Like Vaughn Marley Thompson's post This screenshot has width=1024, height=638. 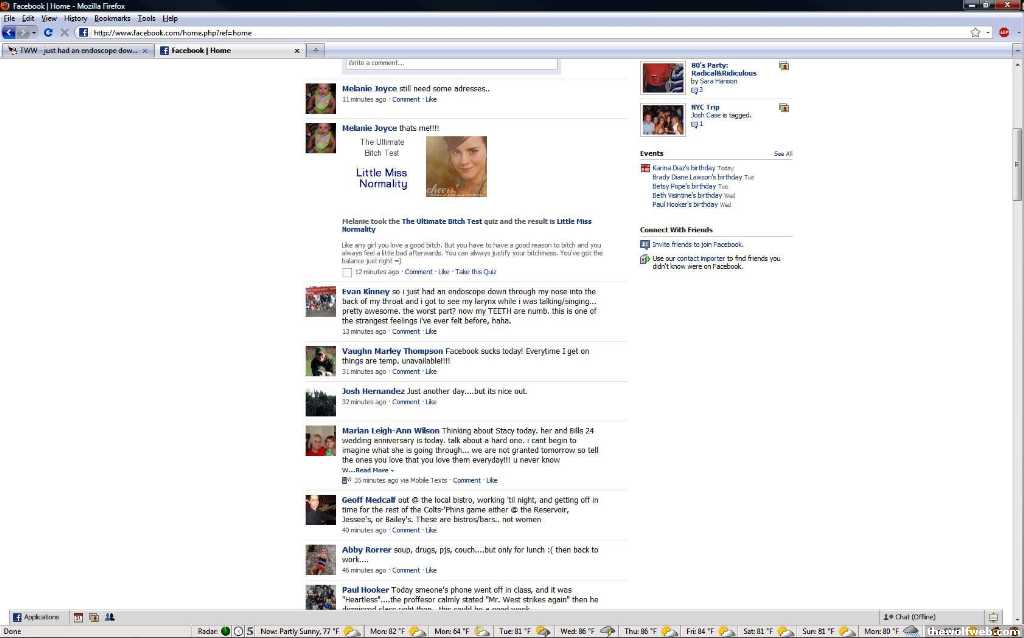coord(431,372)
